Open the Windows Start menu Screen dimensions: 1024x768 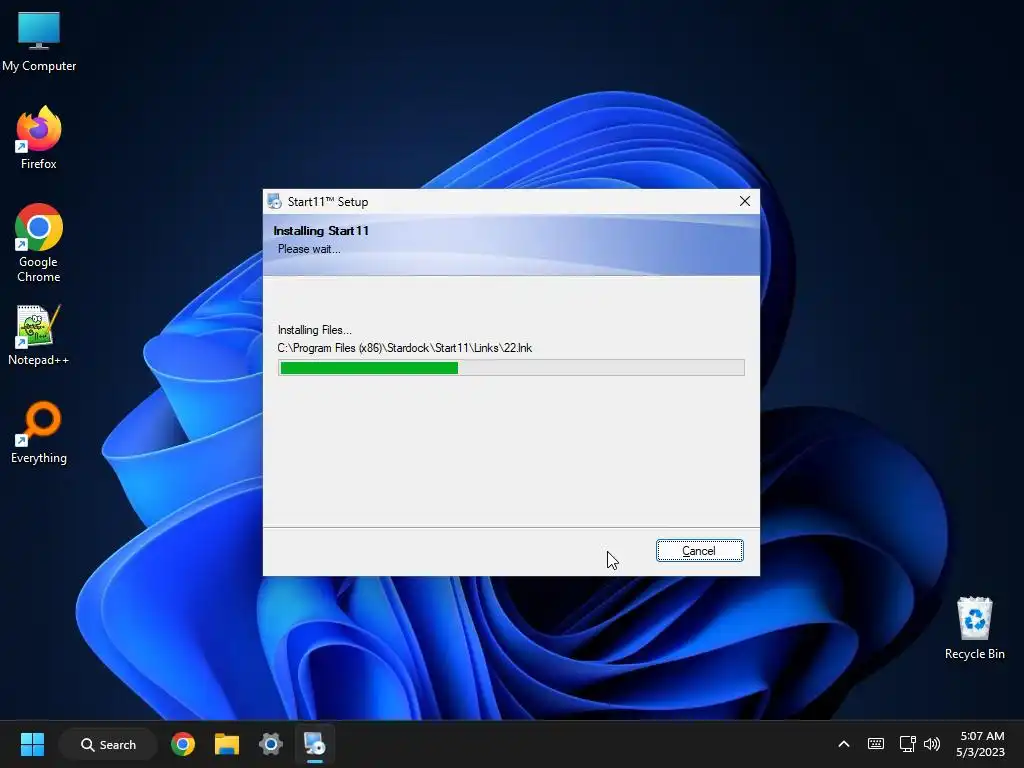32,744
